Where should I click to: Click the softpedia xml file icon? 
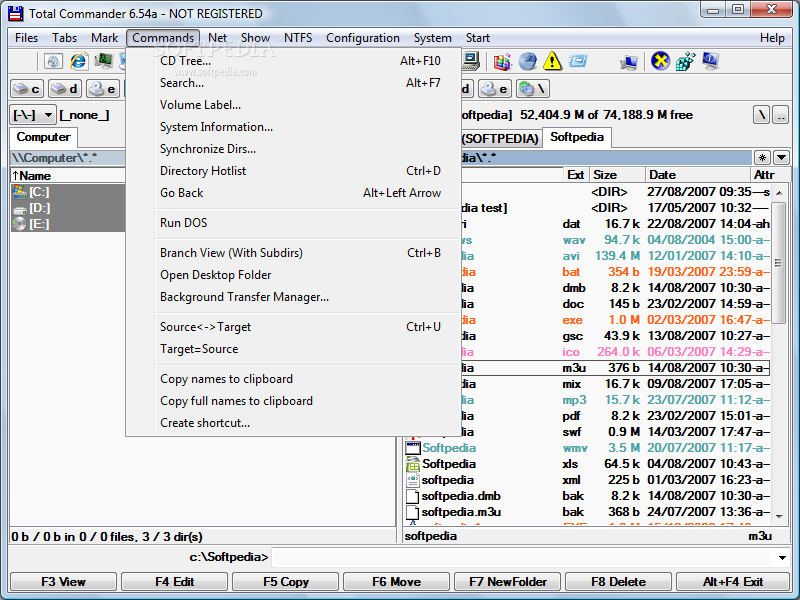point(412,480)
